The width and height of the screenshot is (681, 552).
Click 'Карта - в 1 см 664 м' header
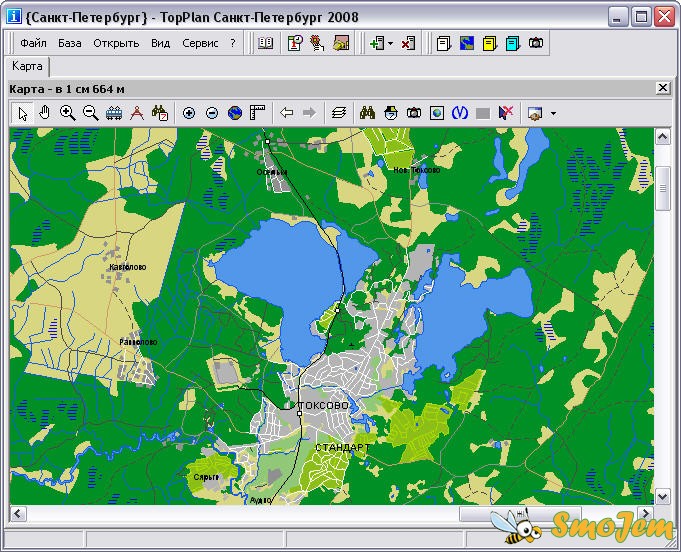click(67, 89)
